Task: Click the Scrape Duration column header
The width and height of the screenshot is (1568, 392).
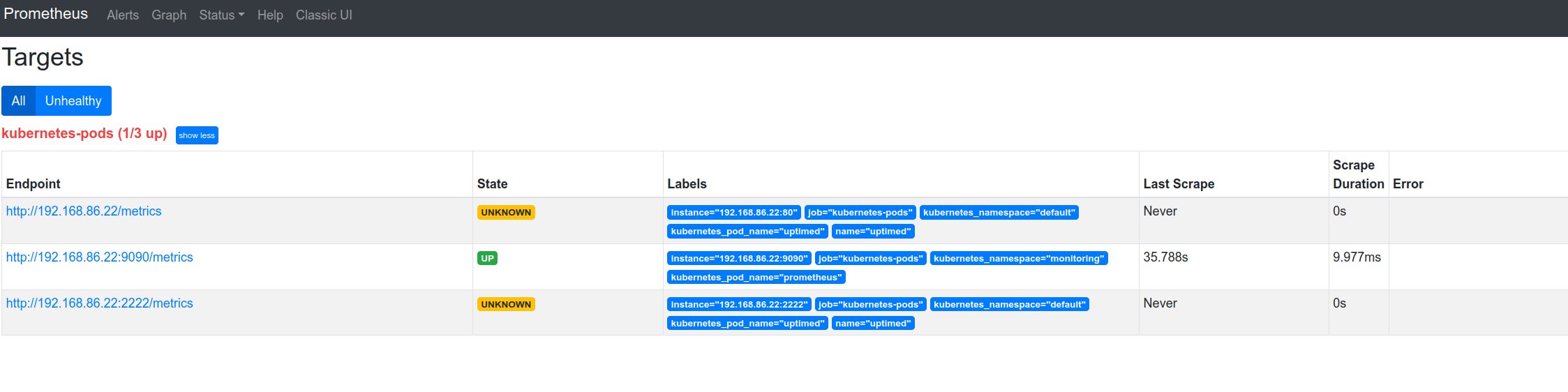Action: tap(1358, 174)
